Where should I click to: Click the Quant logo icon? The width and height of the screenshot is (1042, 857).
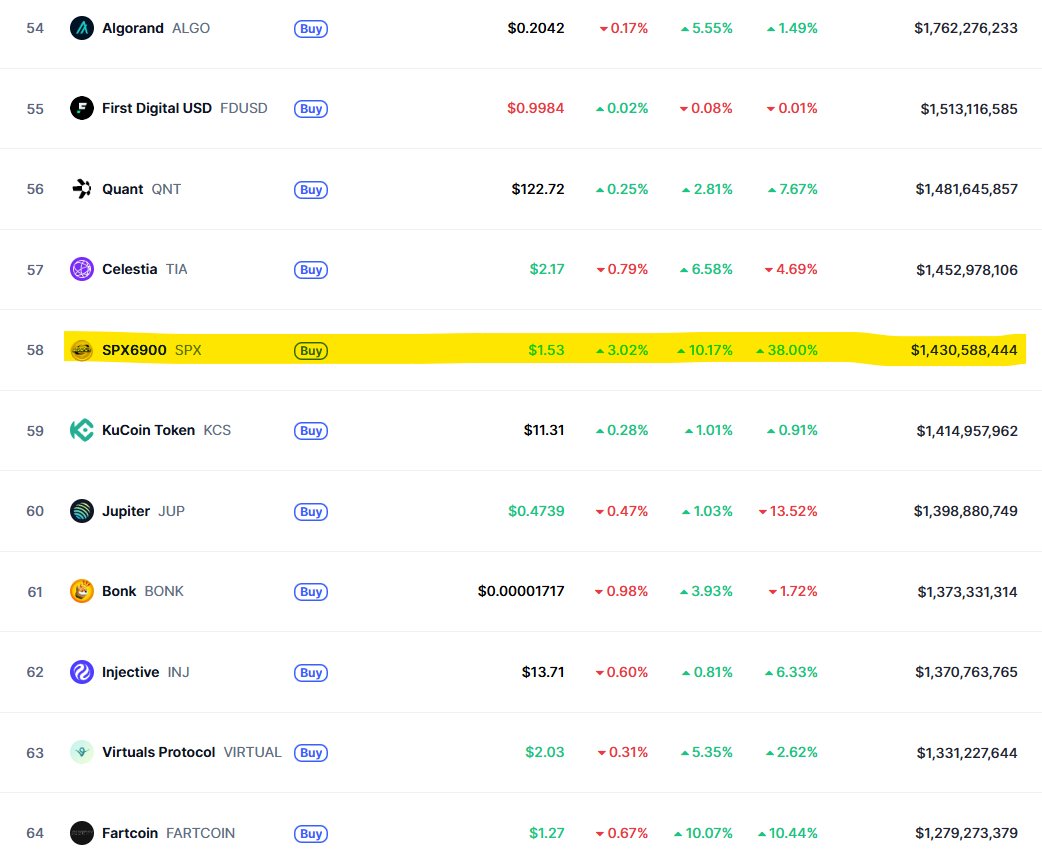[x=82, y=189]
